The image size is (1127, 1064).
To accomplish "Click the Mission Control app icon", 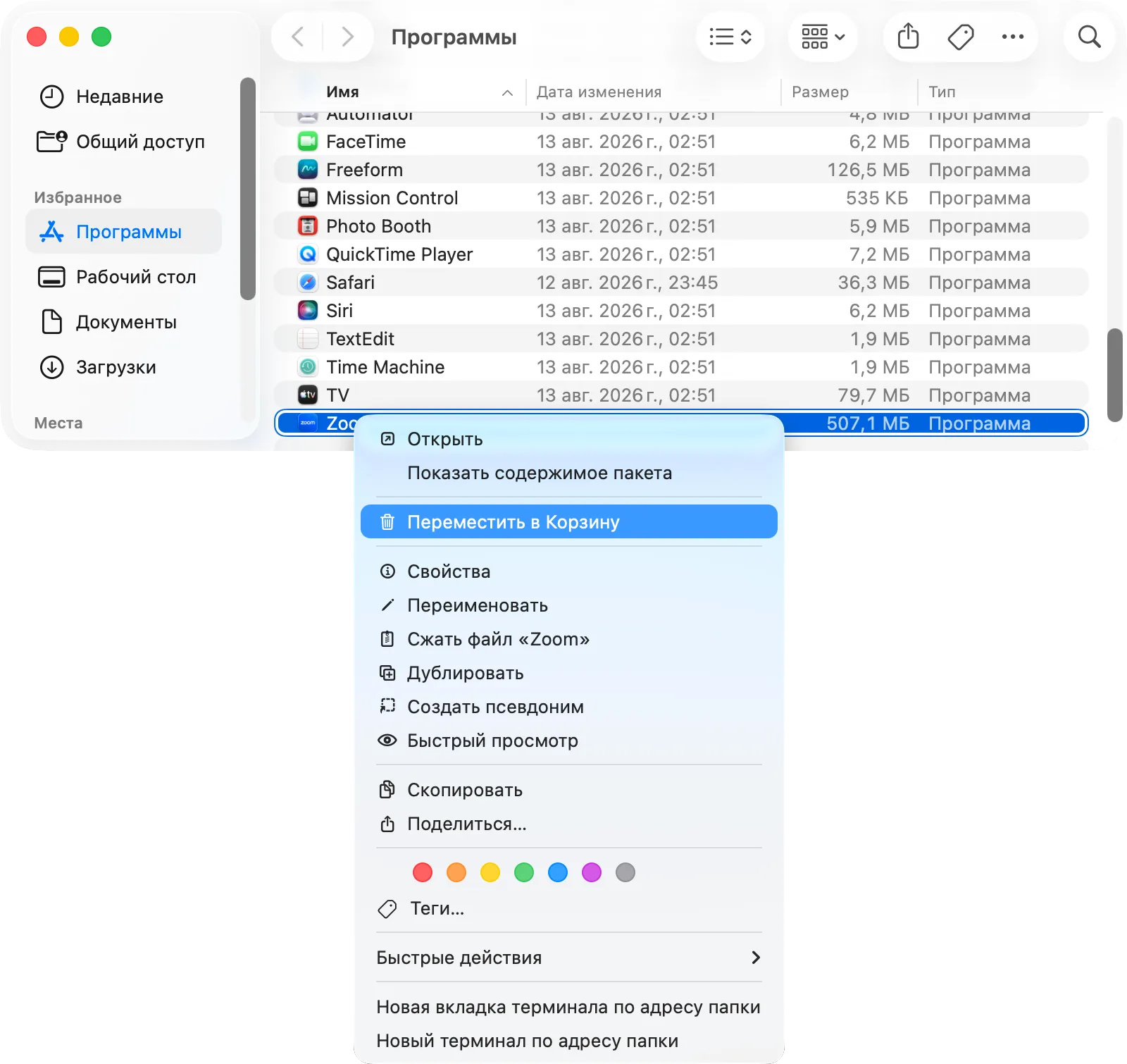I will click(308, 198).
